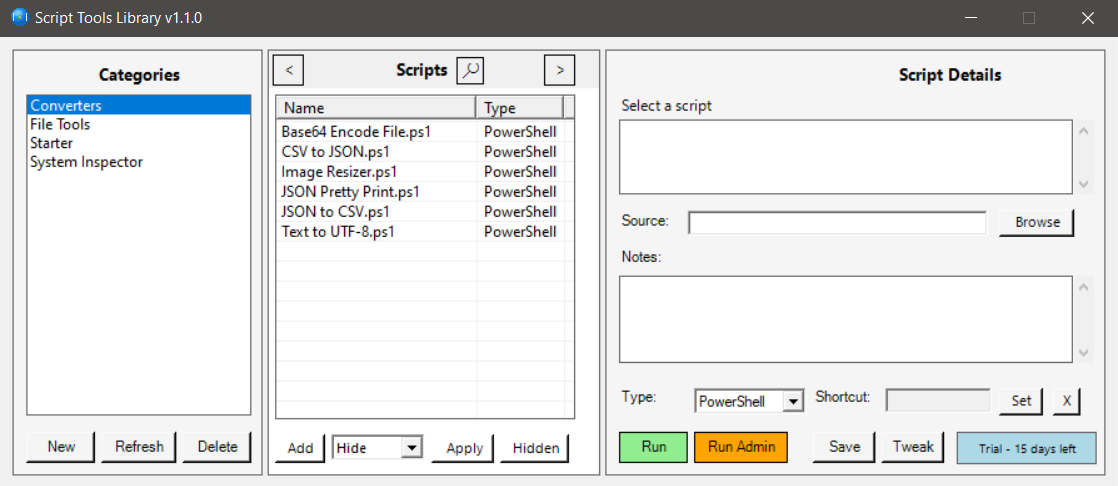Viewport: 1118px width, 486px height.
Task: Select the System Inspector category
Action: [139, 162]
